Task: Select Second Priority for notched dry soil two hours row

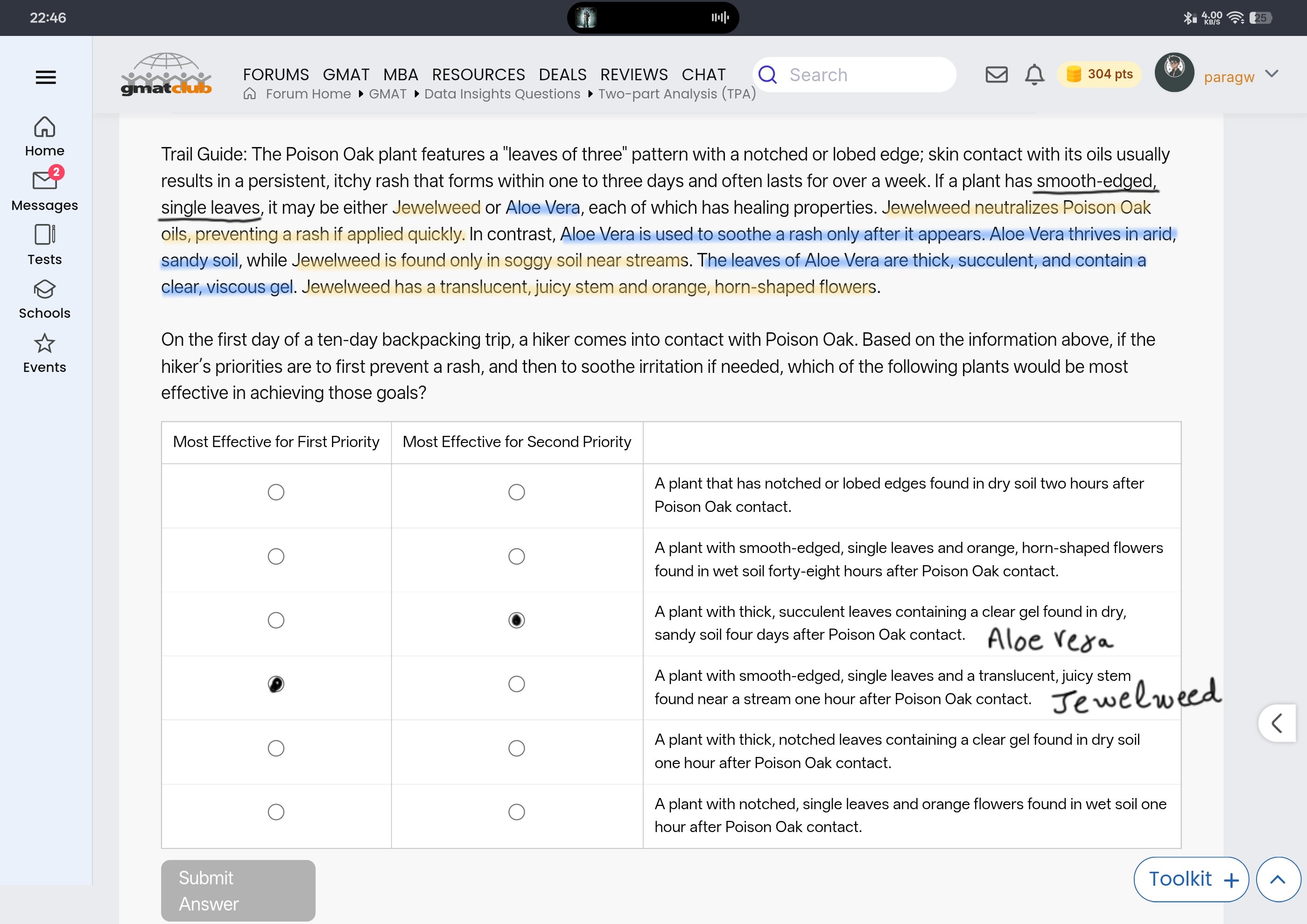Action: coord(516,492)
